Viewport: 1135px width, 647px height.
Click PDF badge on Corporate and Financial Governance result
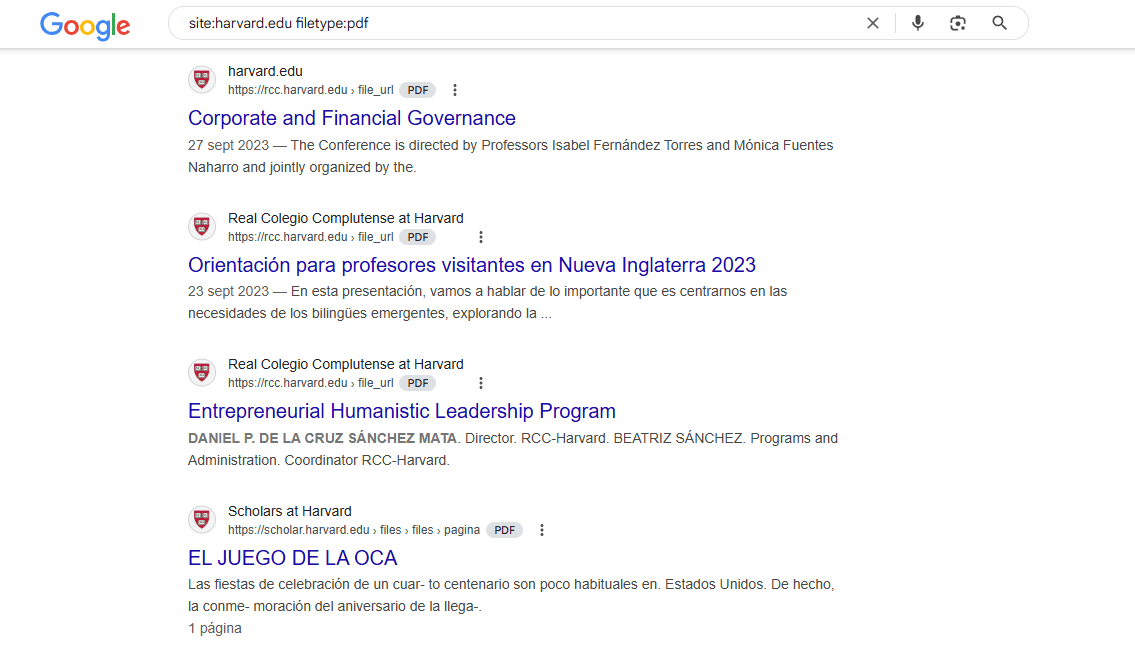(418, 90)
